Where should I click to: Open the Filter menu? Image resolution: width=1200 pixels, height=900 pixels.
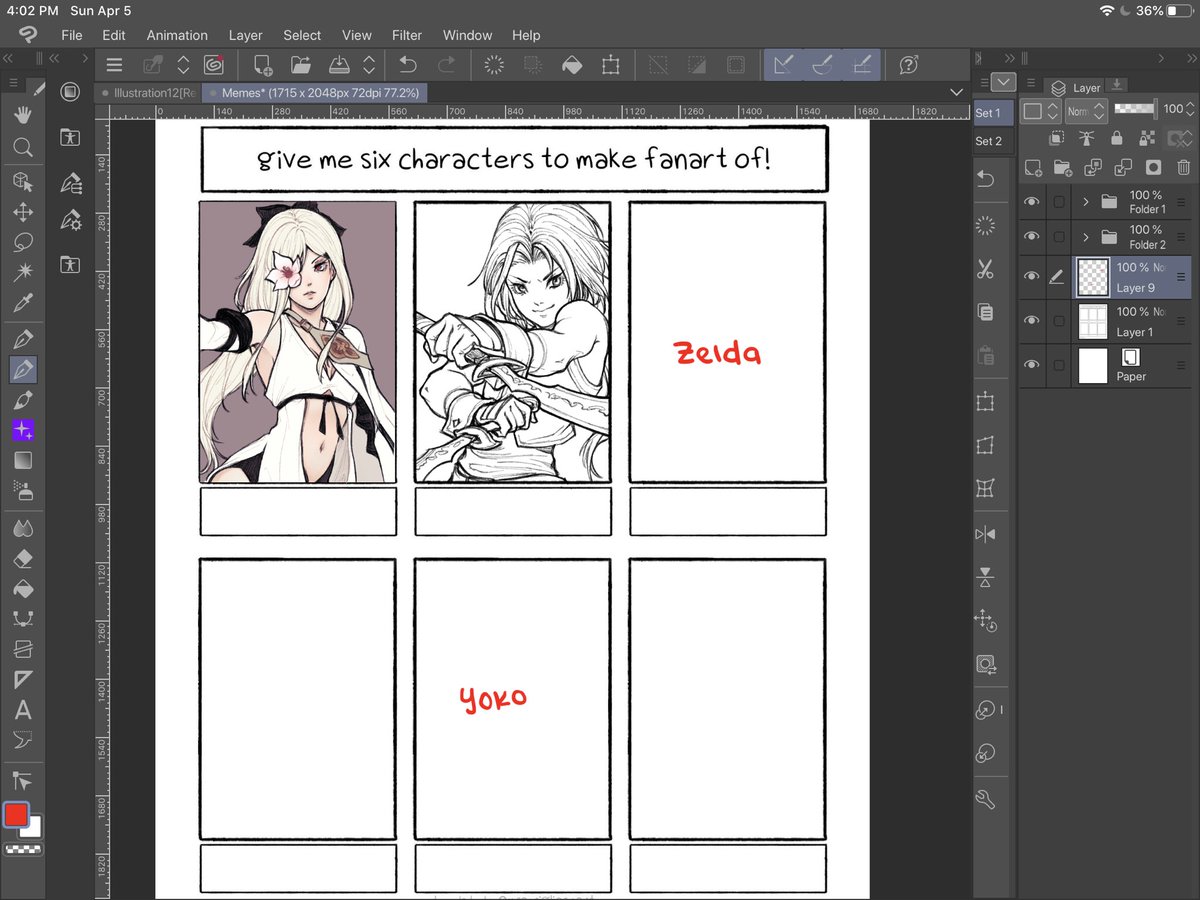407,35
